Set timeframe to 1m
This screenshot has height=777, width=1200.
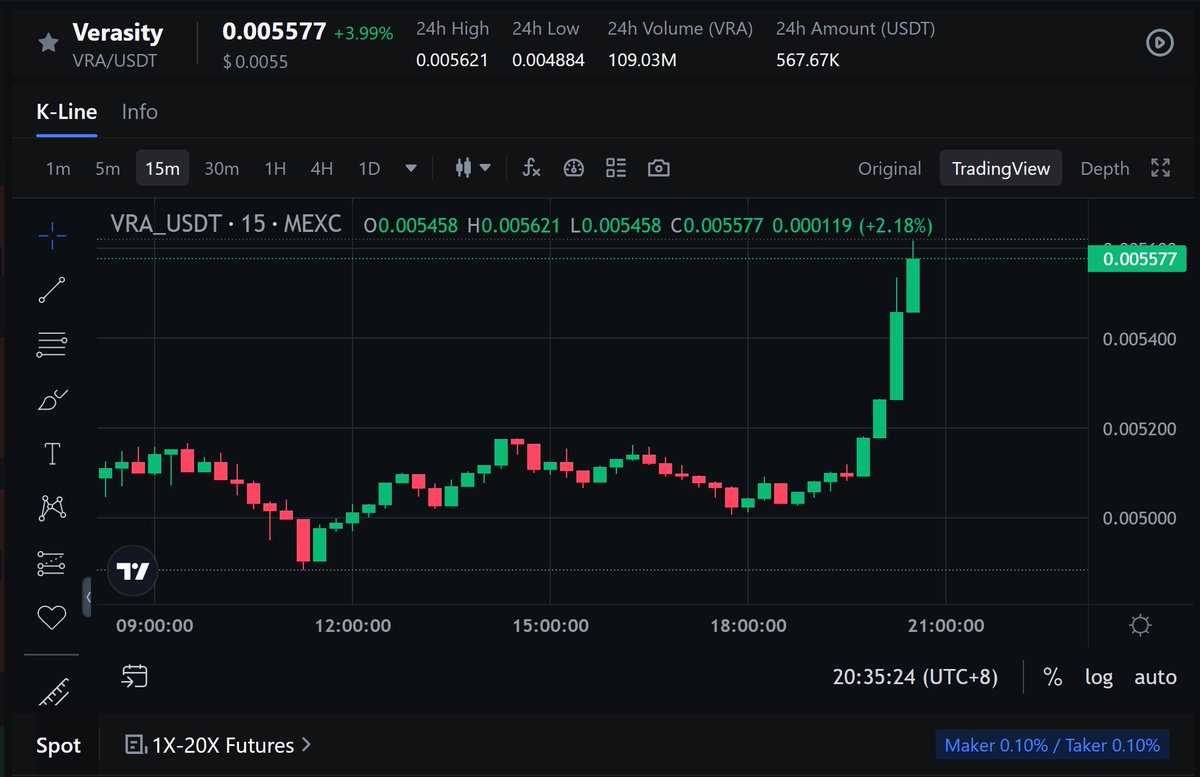[x=58, y=169]
